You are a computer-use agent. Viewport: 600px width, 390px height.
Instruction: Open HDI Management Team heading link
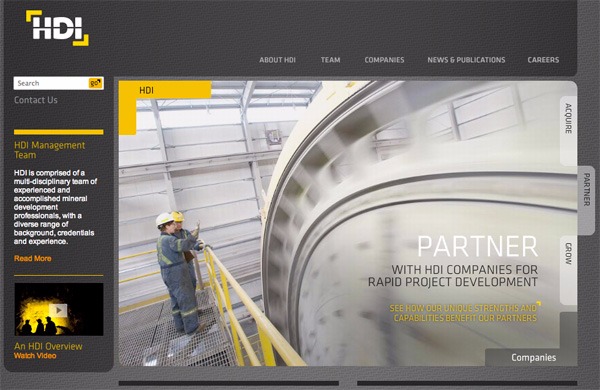click(x=49, y=150)
